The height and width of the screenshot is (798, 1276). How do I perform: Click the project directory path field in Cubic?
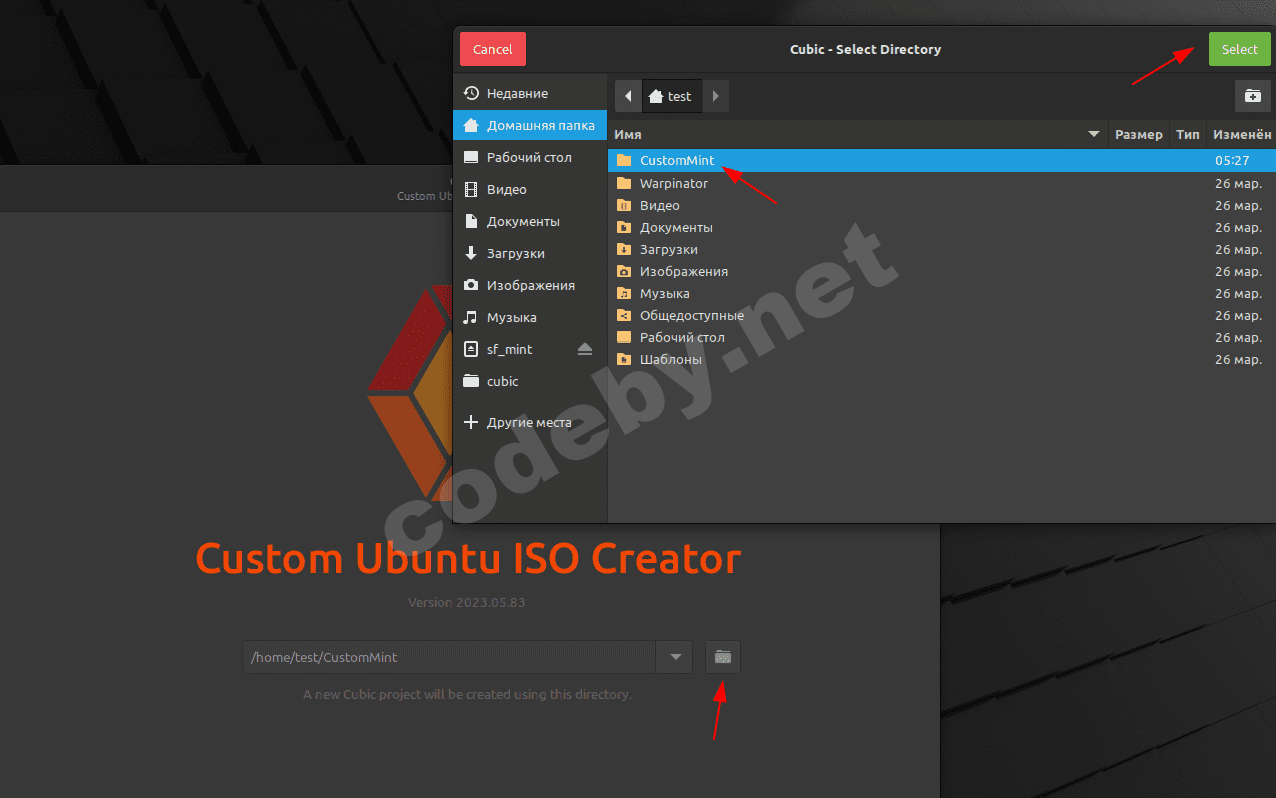click(449, 657)
